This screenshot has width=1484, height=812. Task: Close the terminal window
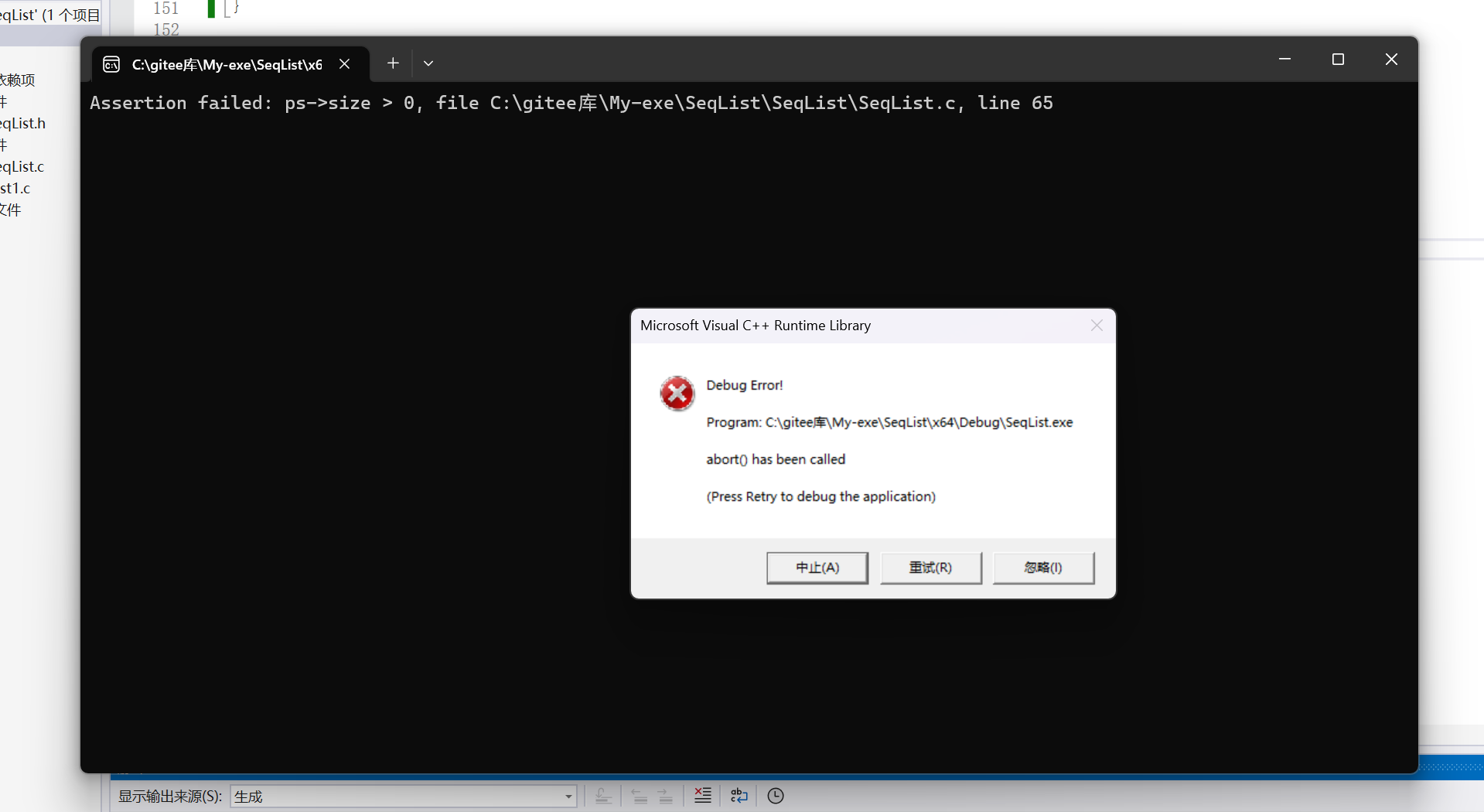[x=1391, y=60]
